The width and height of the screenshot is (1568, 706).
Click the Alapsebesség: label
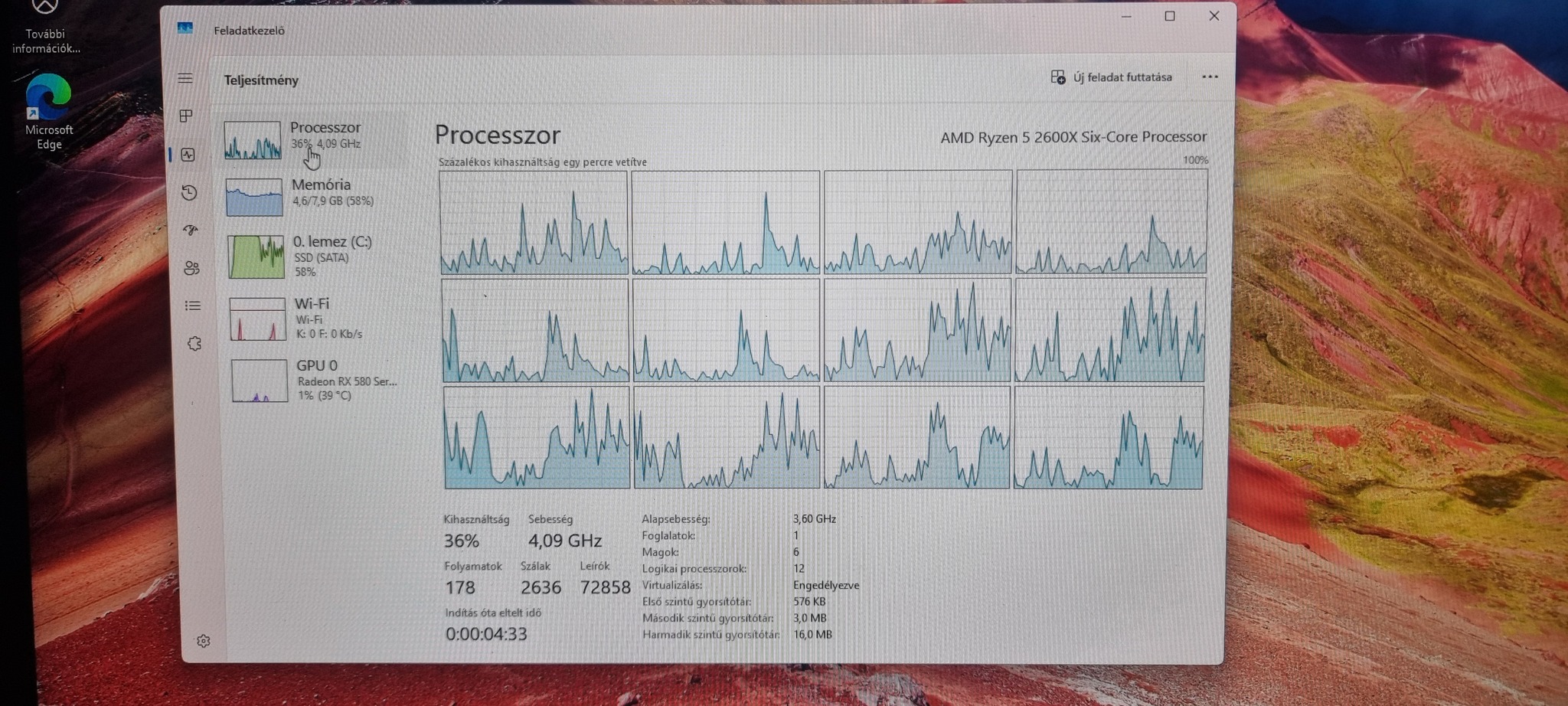click(x=676, y=519)
